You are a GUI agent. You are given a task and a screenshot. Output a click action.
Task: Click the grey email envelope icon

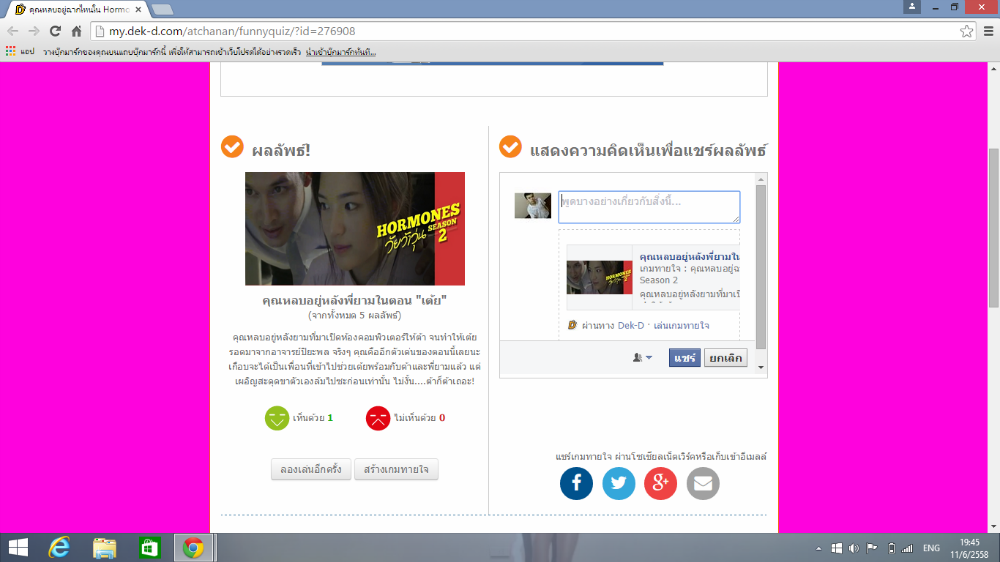[702, 483]
